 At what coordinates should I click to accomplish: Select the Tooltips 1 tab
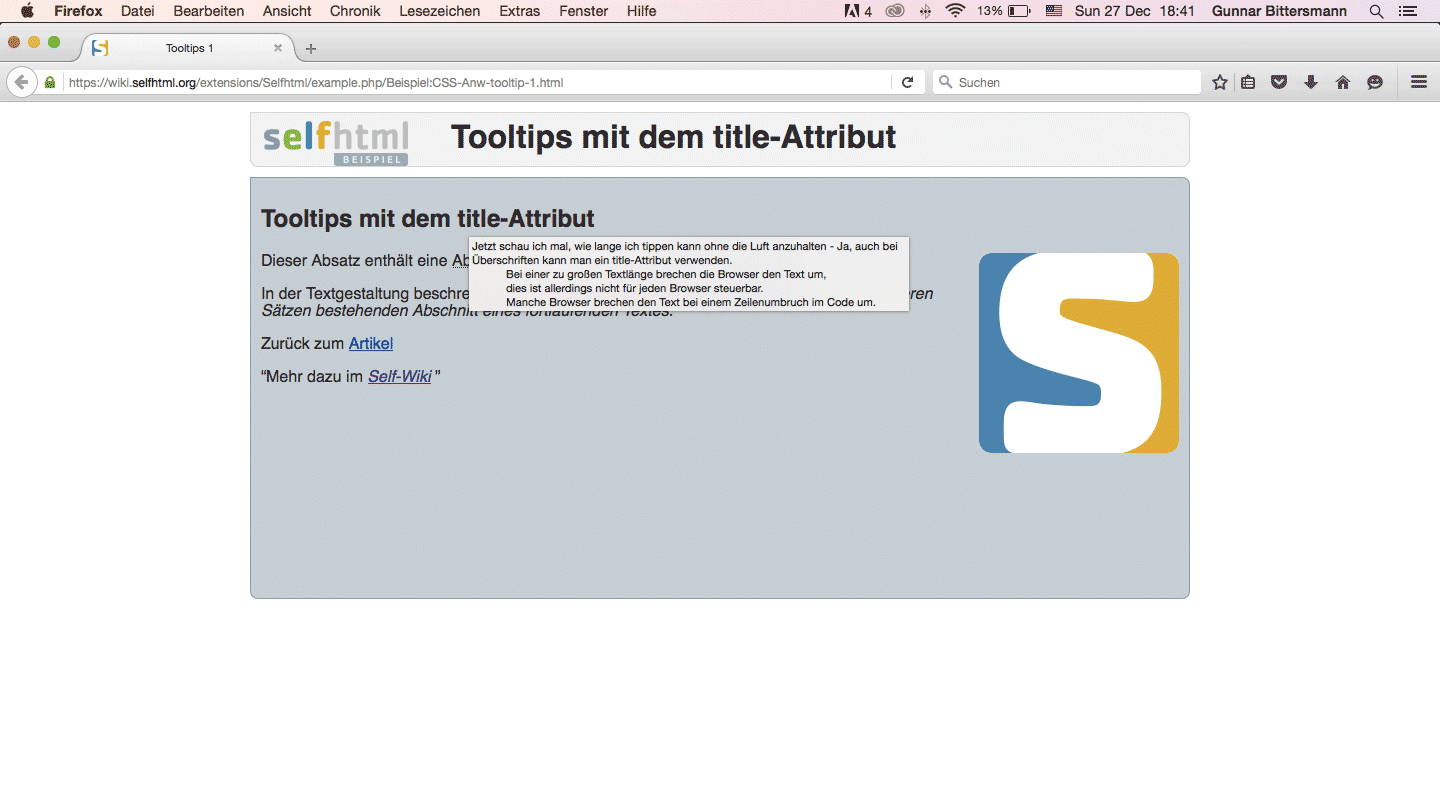188,48
